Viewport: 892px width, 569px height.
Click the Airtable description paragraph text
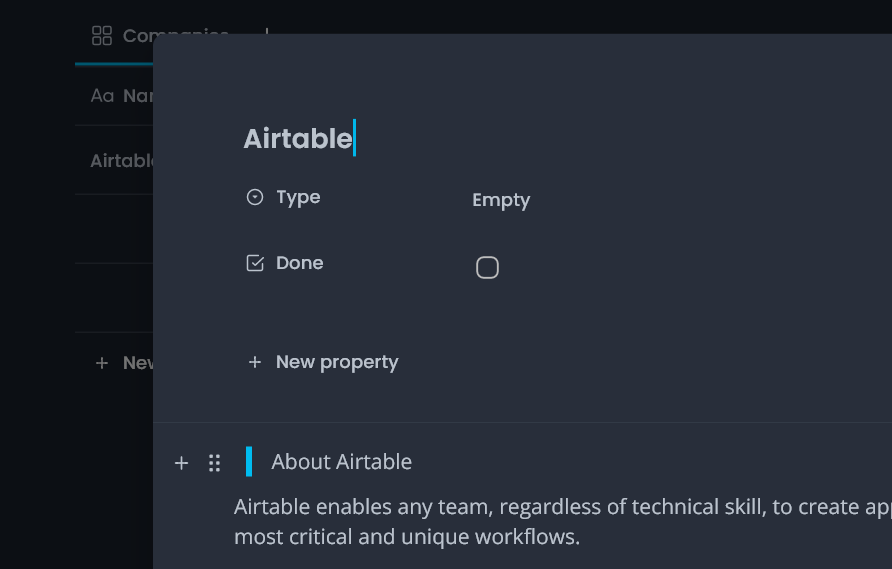tap(563, 522)
